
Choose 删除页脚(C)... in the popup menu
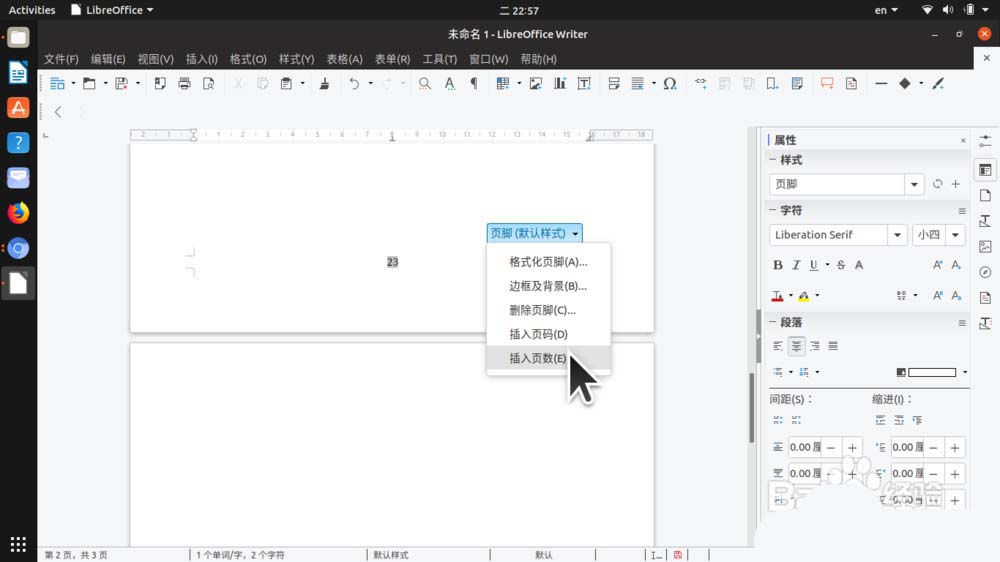[542, 310]
